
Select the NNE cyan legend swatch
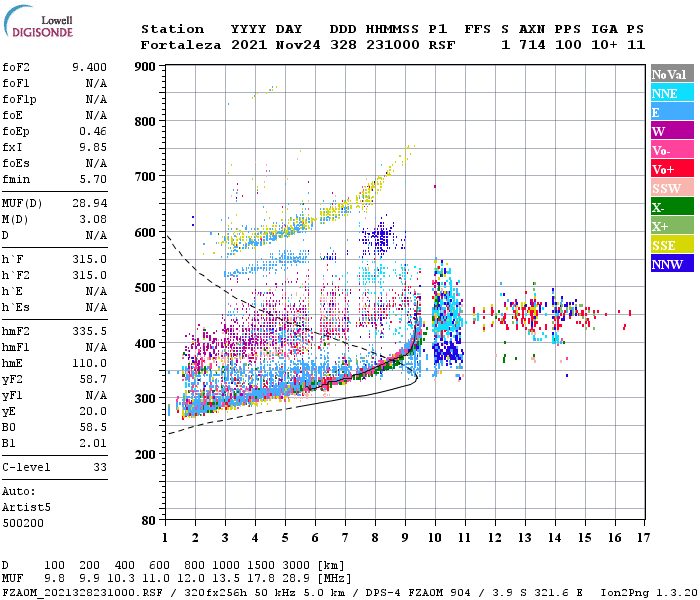click(672, 93)
